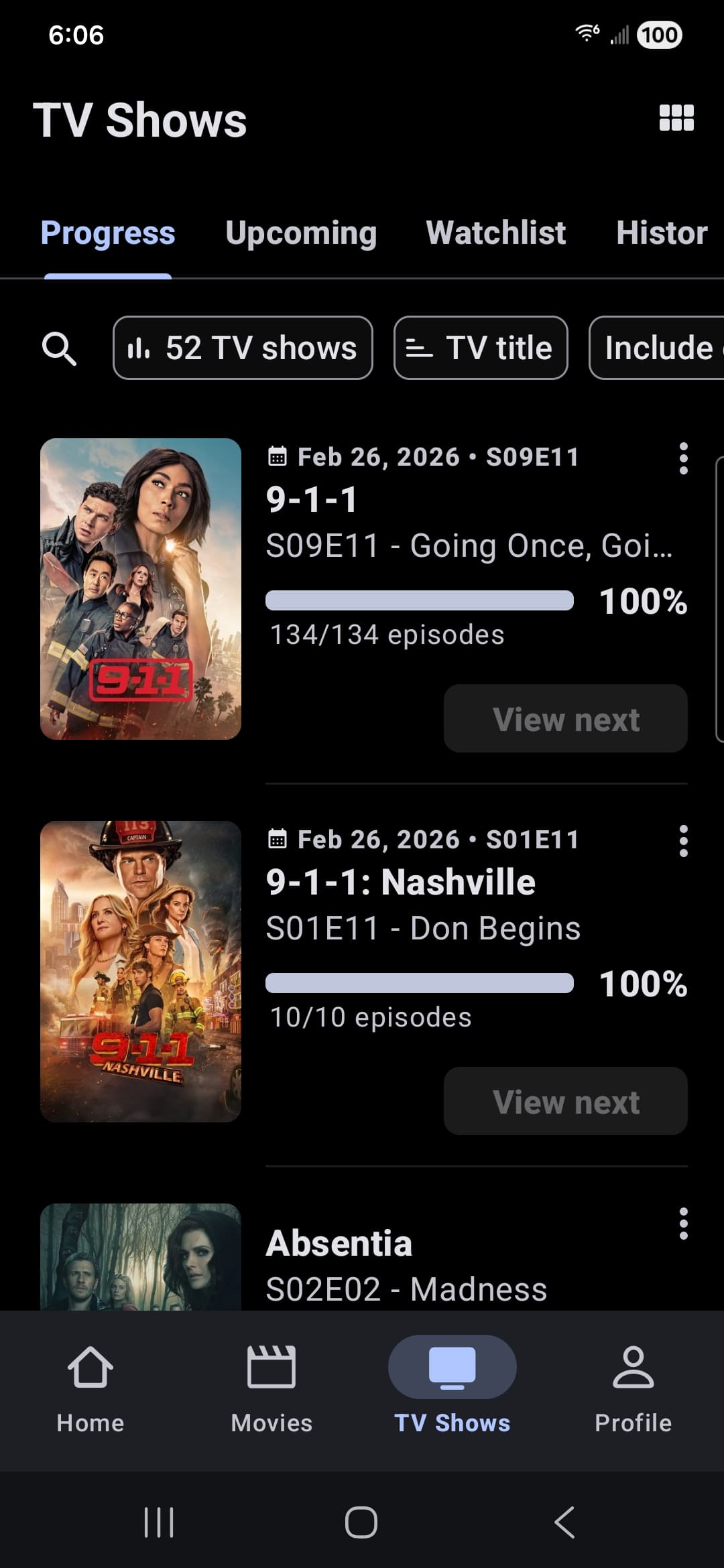Open Movies via clapperboard icon
The height and width of the screenshot is (1568, 724).
click(x=271, y=1382)
